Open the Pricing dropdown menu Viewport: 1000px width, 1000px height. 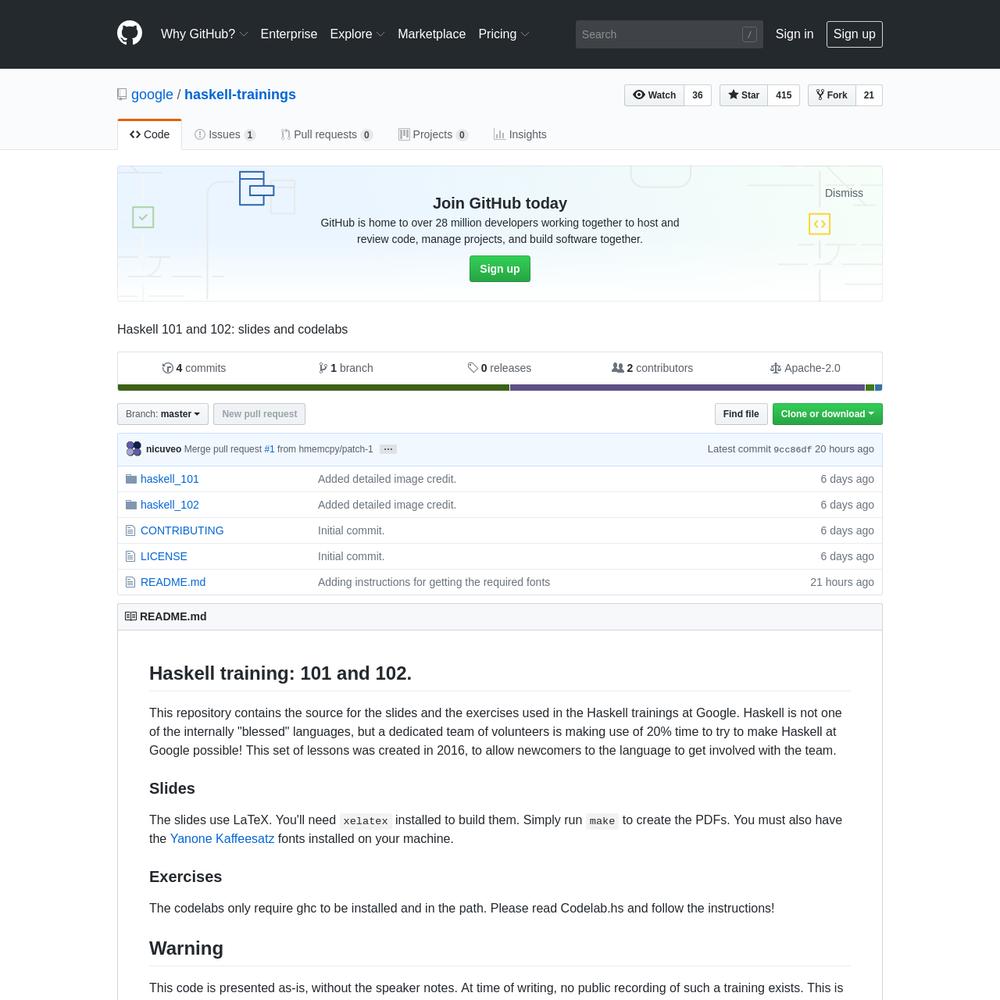pos(504,34)
